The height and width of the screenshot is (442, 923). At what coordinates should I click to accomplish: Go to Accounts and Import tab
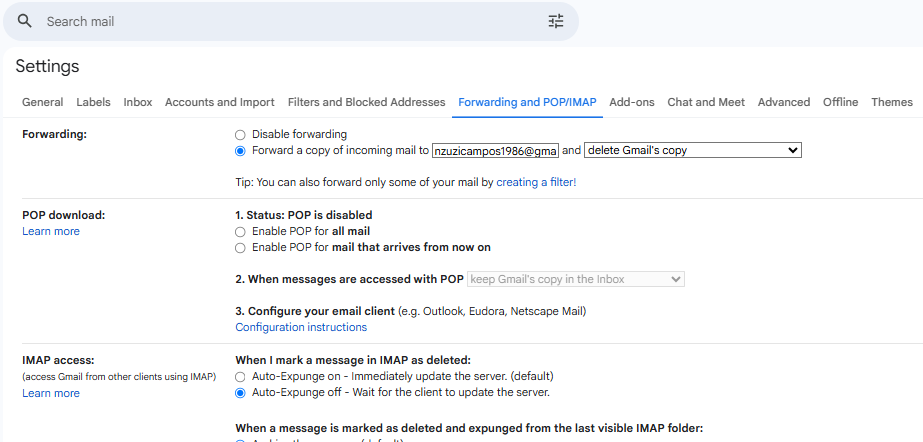tap(219, 102)
